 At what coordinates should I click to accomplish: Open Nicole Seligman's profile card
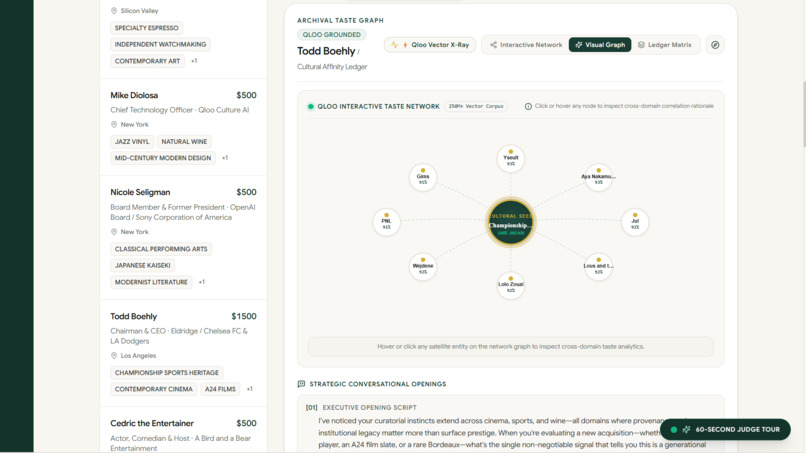[x=183, y=238]
